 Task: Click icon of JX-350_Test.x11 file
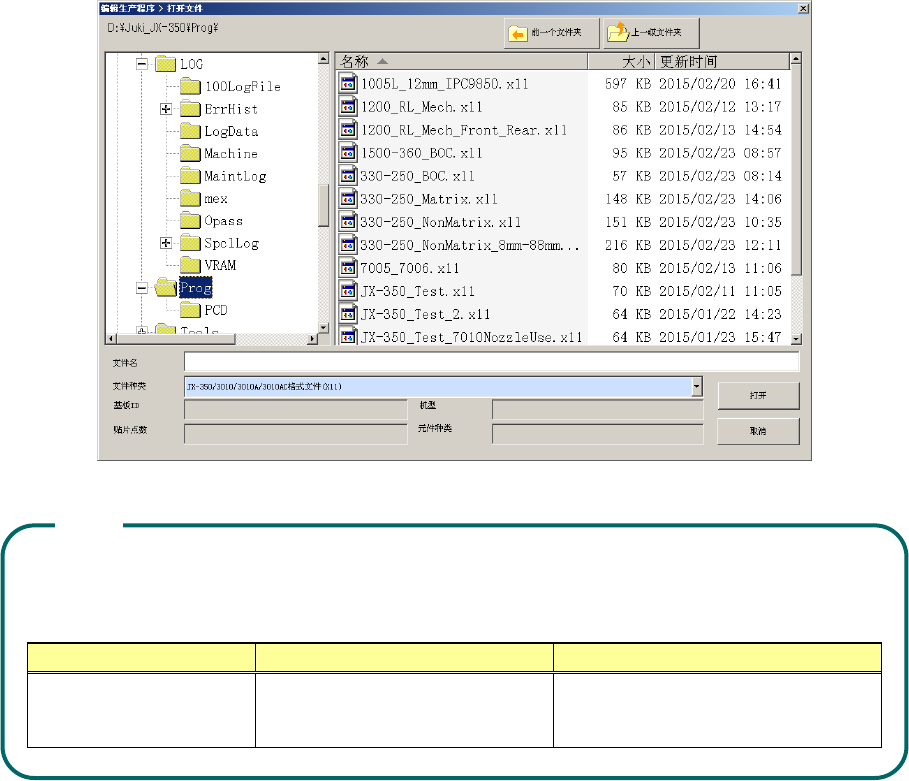[x=348, y=291]
